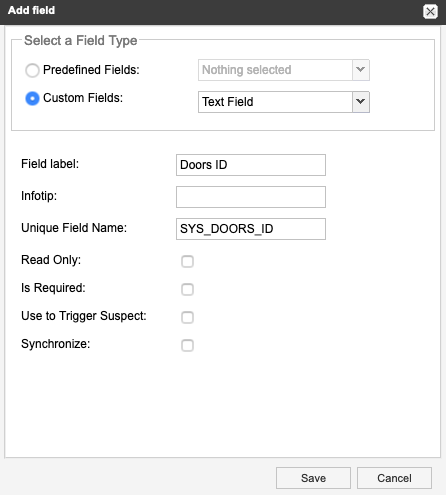Toggle the Synchronize checkbox

tap(187, 345)
